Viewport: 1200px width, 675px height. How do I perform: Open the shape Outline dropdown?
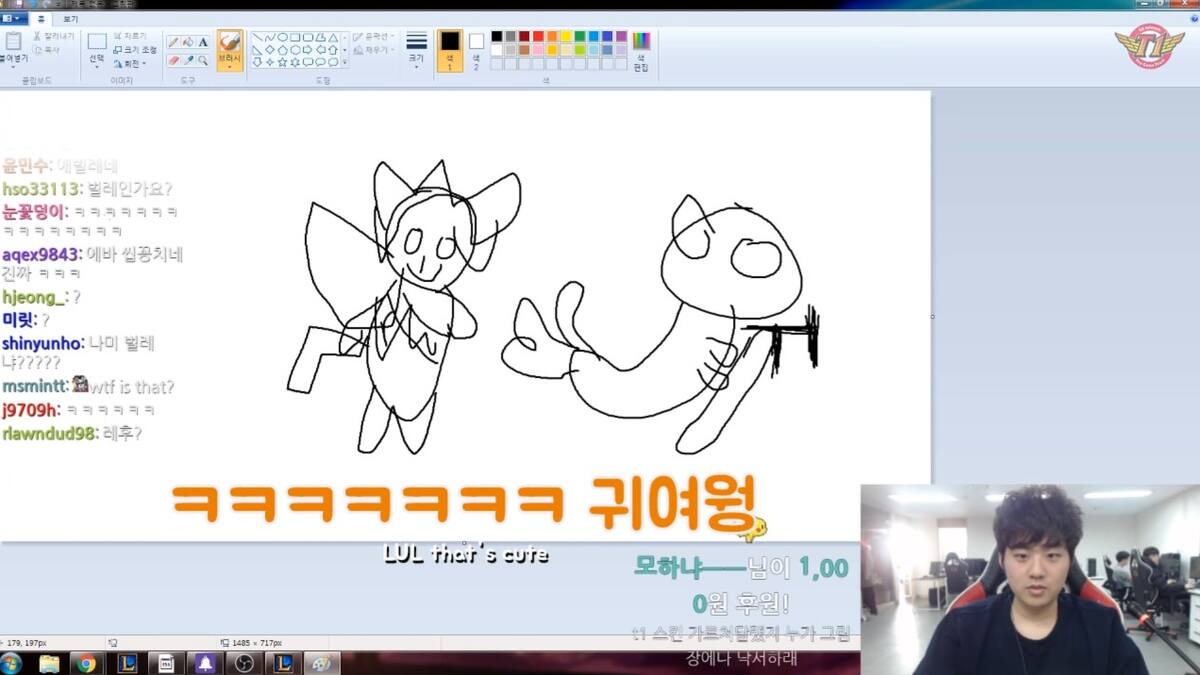click(373, 36)
